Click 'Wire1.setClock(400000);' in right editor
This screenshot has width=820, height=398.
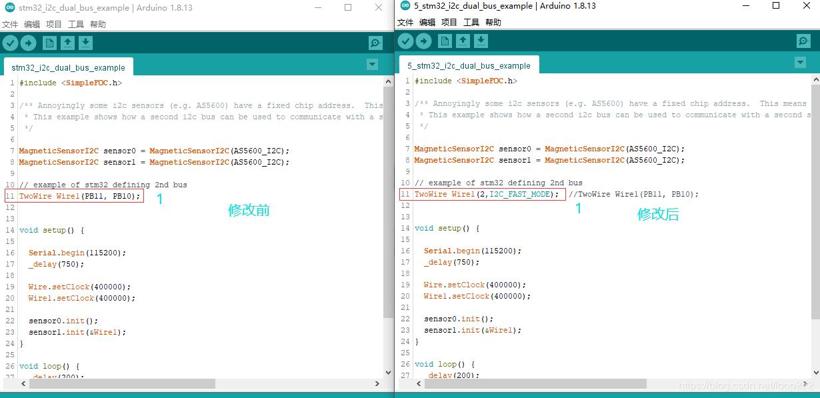(x=477, y=296)
